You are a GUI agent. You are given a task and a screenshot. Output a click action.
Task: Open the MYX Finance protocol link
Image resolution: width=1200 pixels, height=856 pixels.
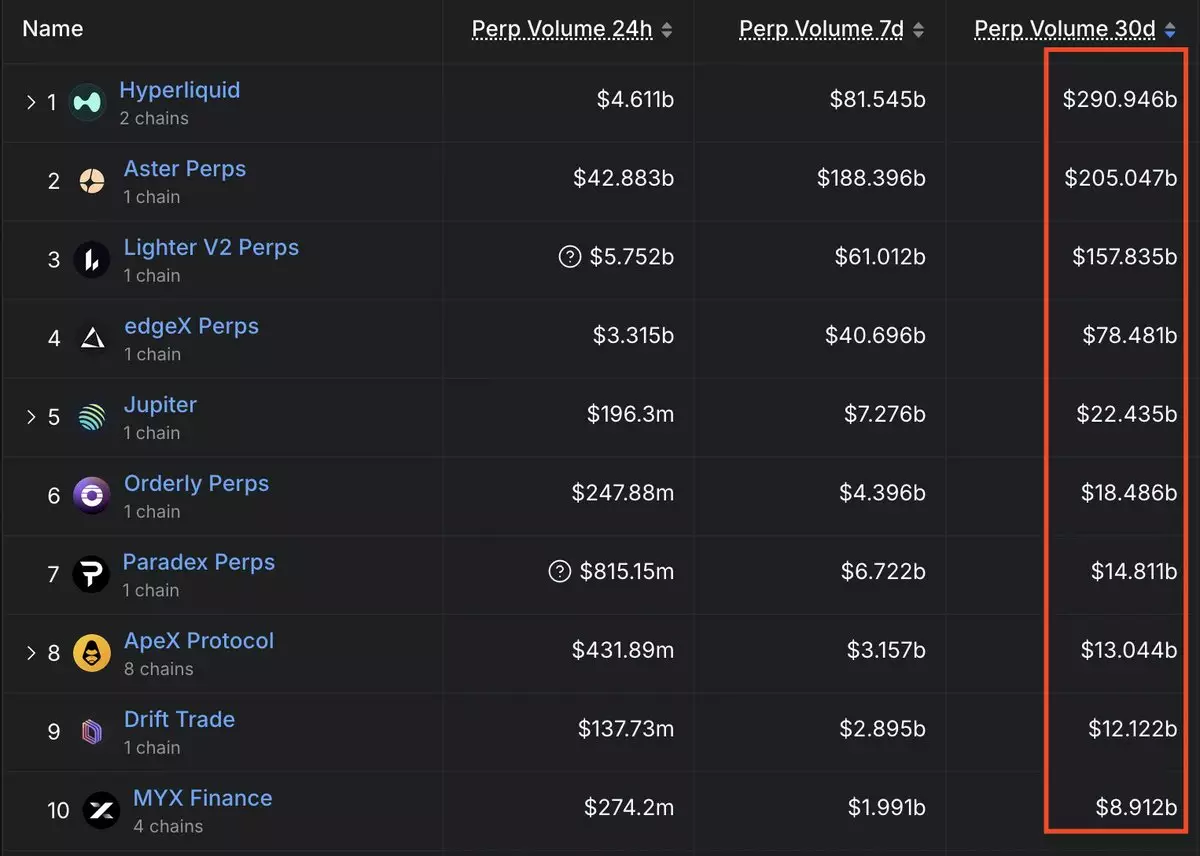tap(202, 798)
